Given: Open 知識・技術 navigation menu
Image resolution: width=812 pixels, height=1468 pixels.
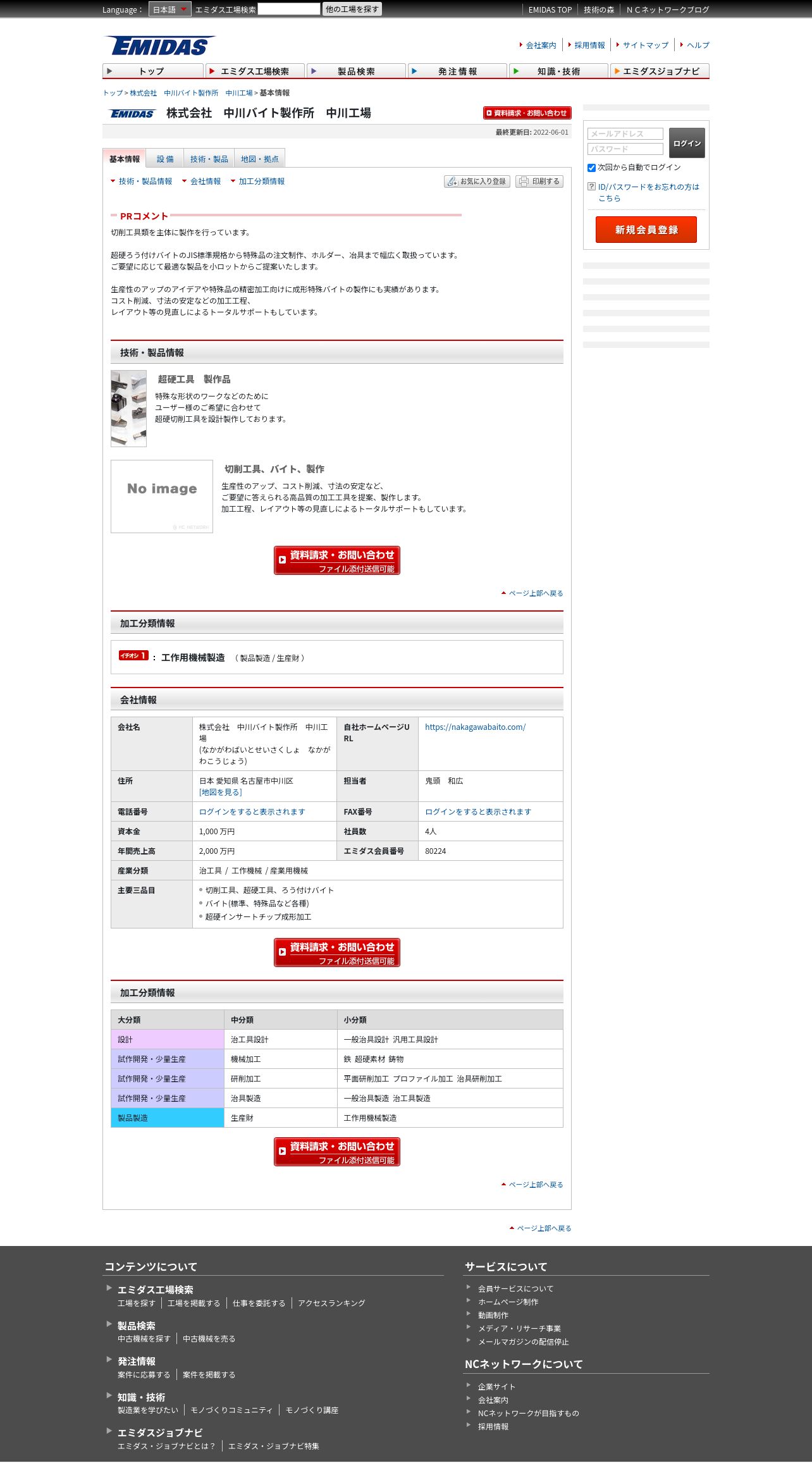Looking at the screenshot, I should 558,71.
